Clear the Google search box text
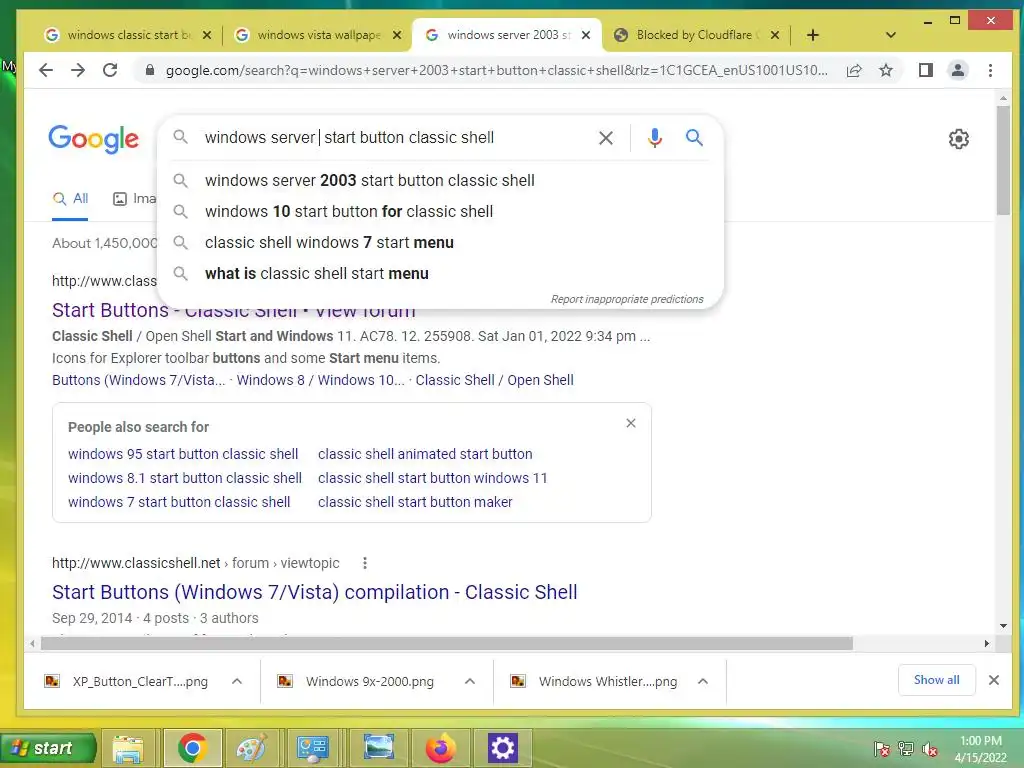Viewport: 1024px width, 768px height. tap(605, 138)
